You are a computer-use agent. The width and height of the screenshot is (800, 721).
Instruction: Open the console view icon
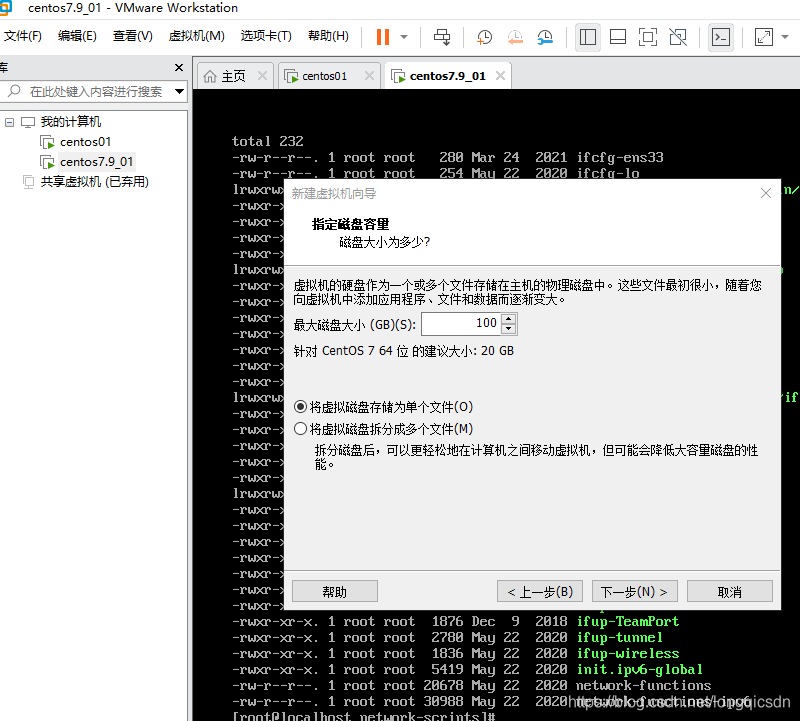click(721, 37)
